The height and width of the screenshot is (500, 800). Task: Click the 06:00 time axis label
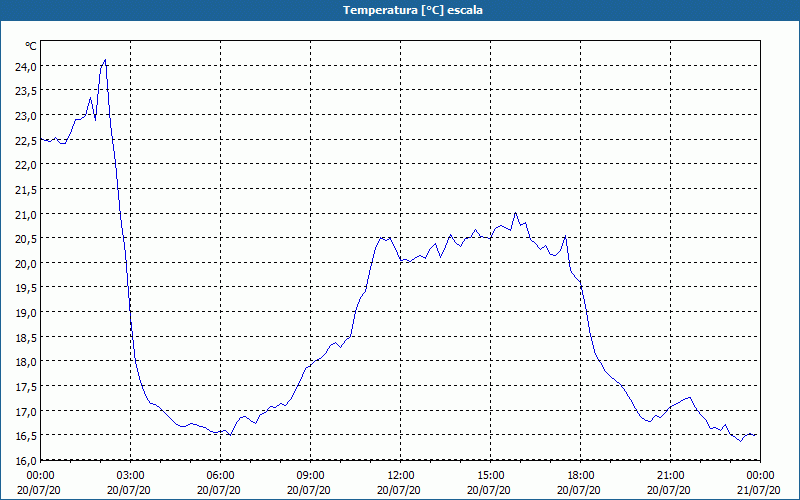pyautogui.click(x=220, y=476)
